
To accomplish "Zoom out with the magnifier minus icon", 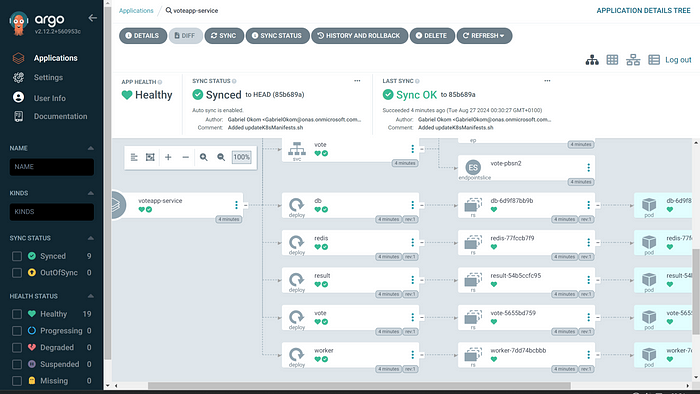I will (x=221, y=157).
